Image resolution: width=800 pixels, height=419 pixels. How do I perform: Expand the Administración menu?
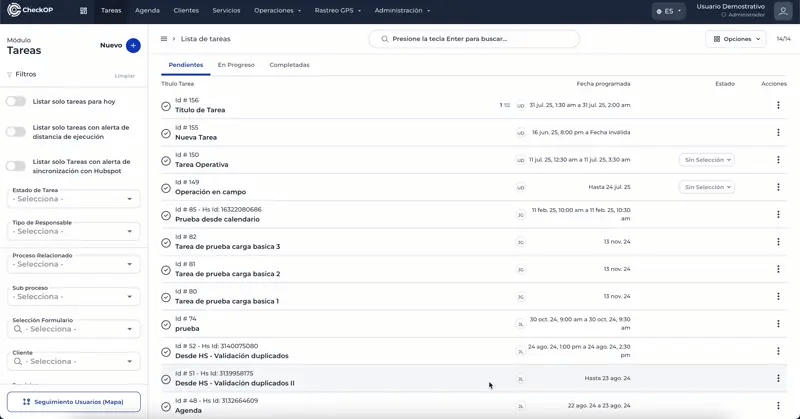point(403,10)
